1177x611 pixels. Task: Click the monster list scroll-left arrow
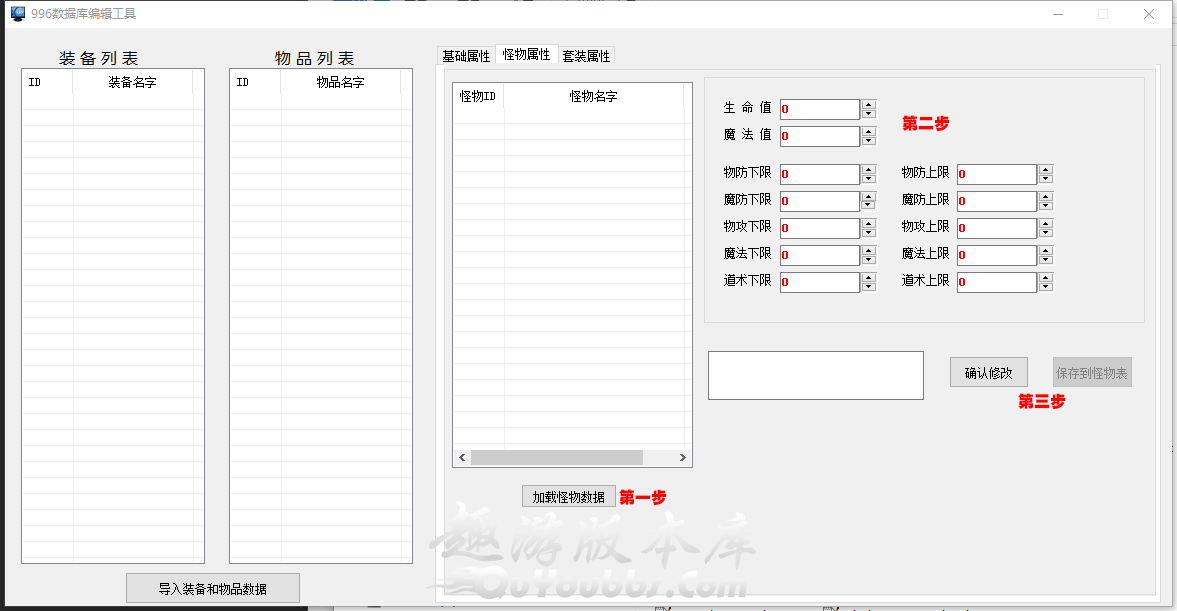point(462,457)
